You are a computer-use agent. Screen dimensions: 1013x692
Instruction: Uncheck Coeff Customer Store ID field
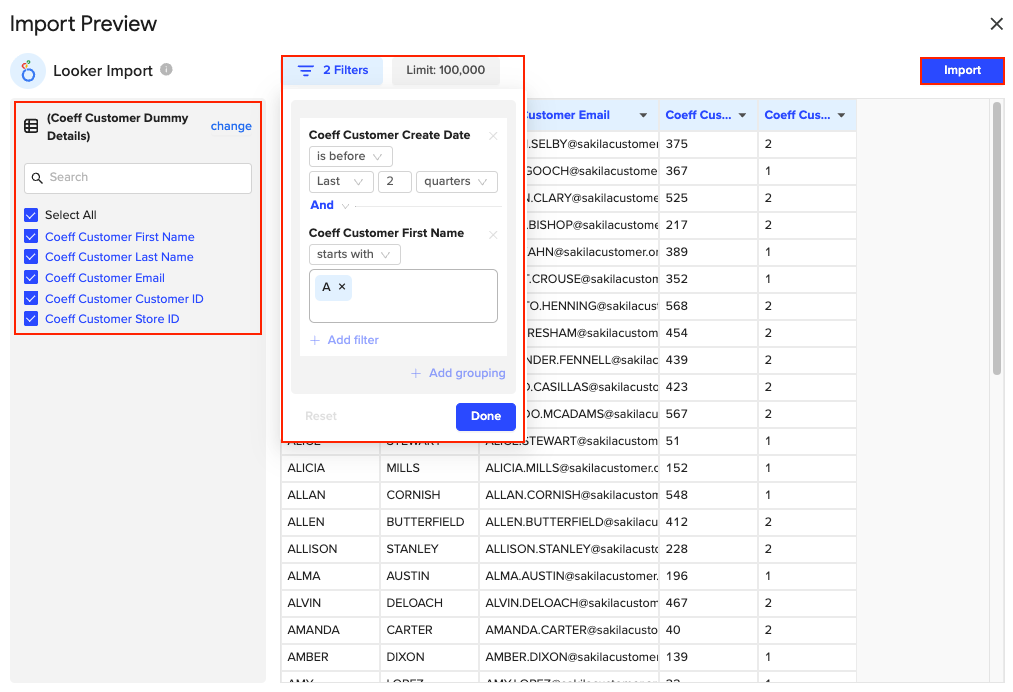coord(31,319)
